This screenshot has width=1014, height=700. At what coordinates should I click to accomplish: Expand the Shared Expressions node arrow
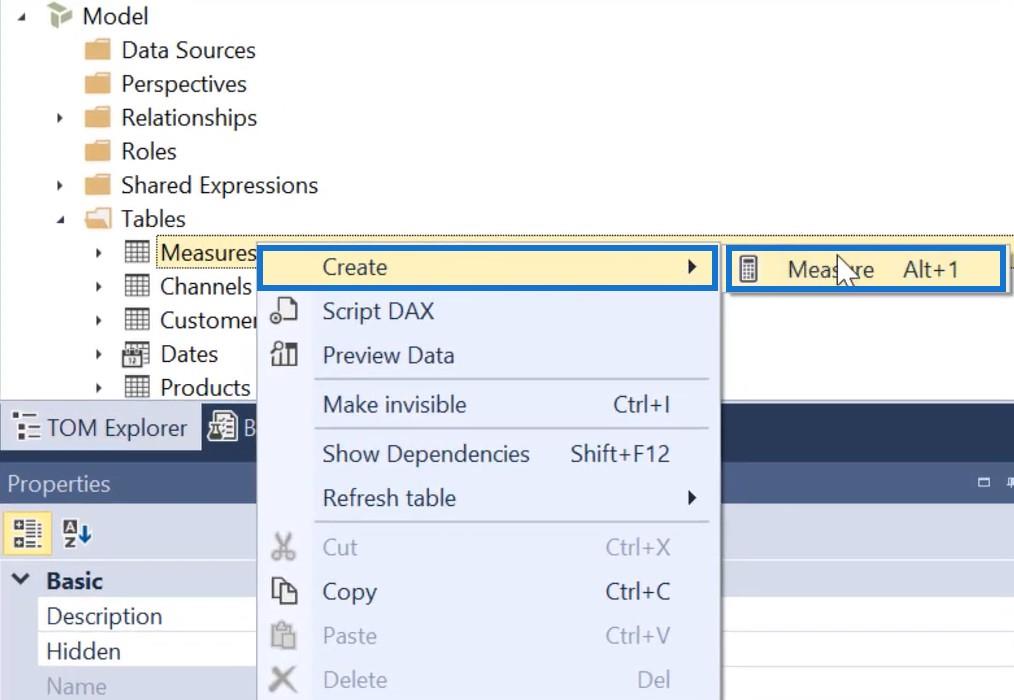coord(59,185)
